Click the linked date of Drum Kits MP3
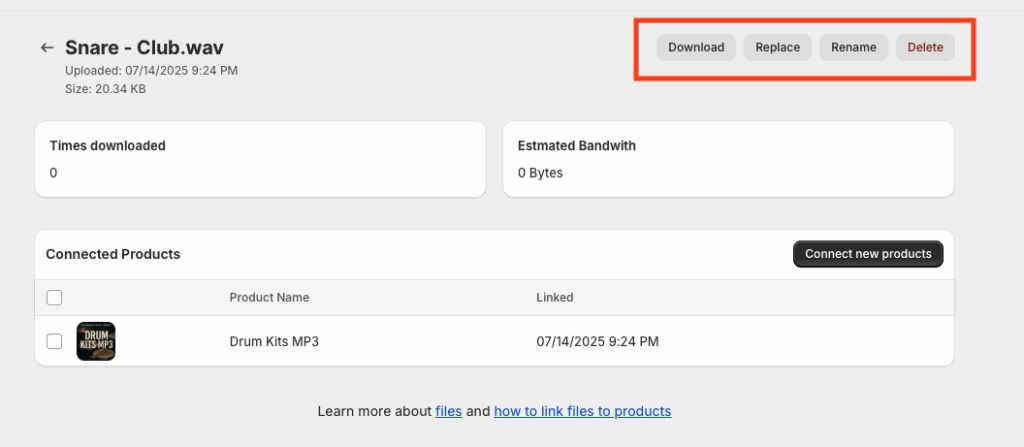The width and height of the screenshot is (1024, 447). [598, 341]
